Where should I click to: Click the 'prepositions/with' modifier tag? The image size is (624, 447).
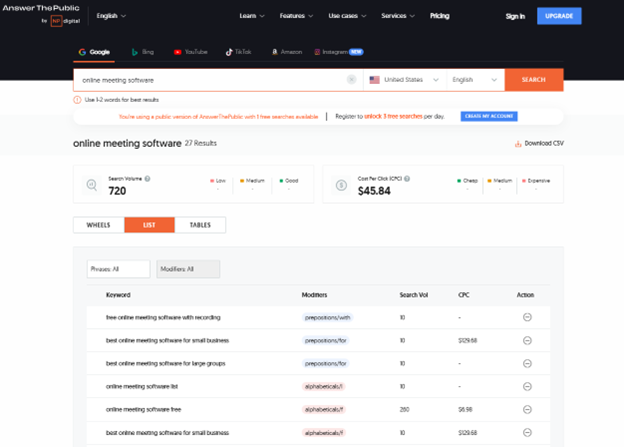[x=328, y=318]
